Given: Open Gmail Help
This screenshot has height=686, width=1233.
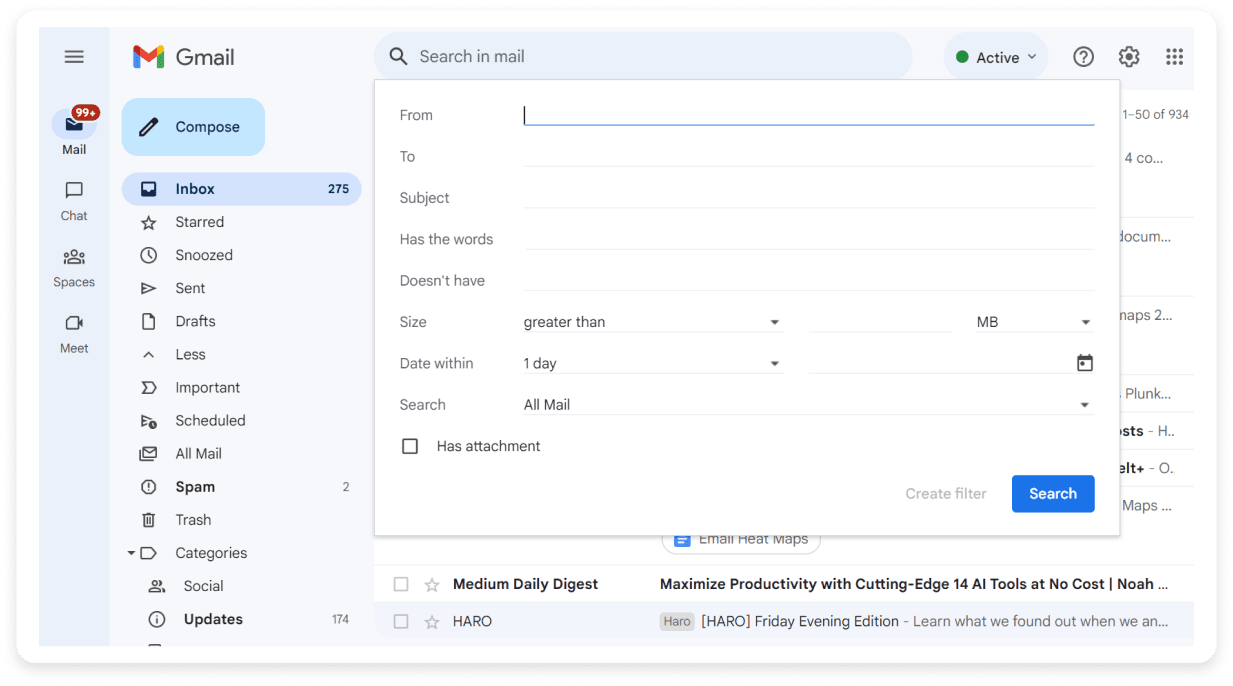Looking at the screenshot, I should pyautogui.click(x=1083, y=57).
